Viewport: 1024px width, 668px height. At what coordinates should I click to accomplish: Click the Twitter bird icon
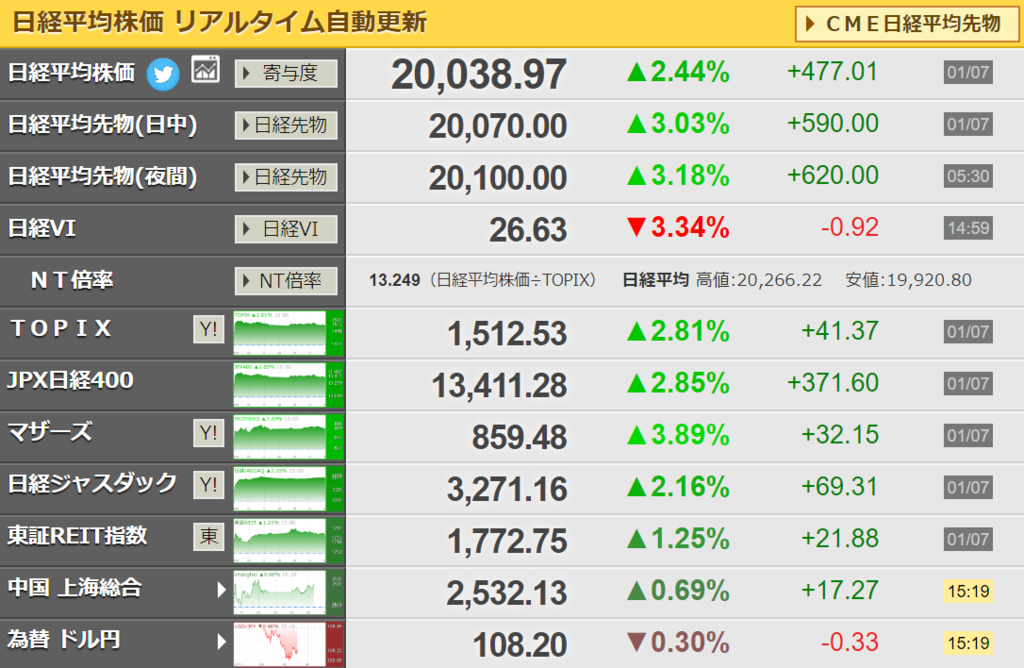[163, 74]
